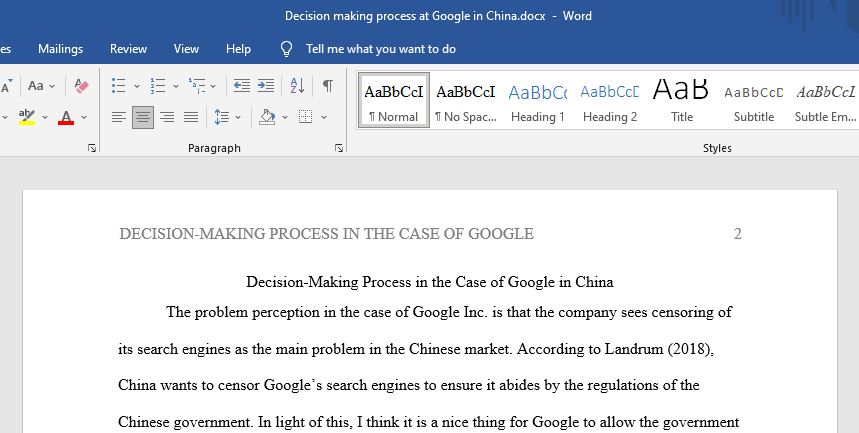Click Decrease Indent icon
859x433 pixels.
(x=242, y=86)
